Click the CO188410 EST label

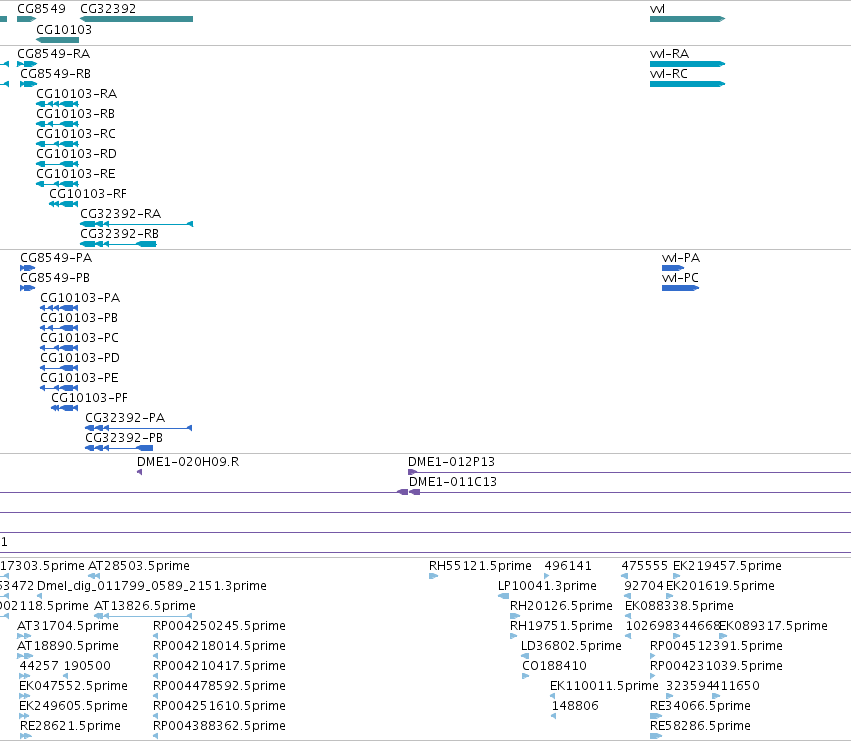tap(554, 666)
